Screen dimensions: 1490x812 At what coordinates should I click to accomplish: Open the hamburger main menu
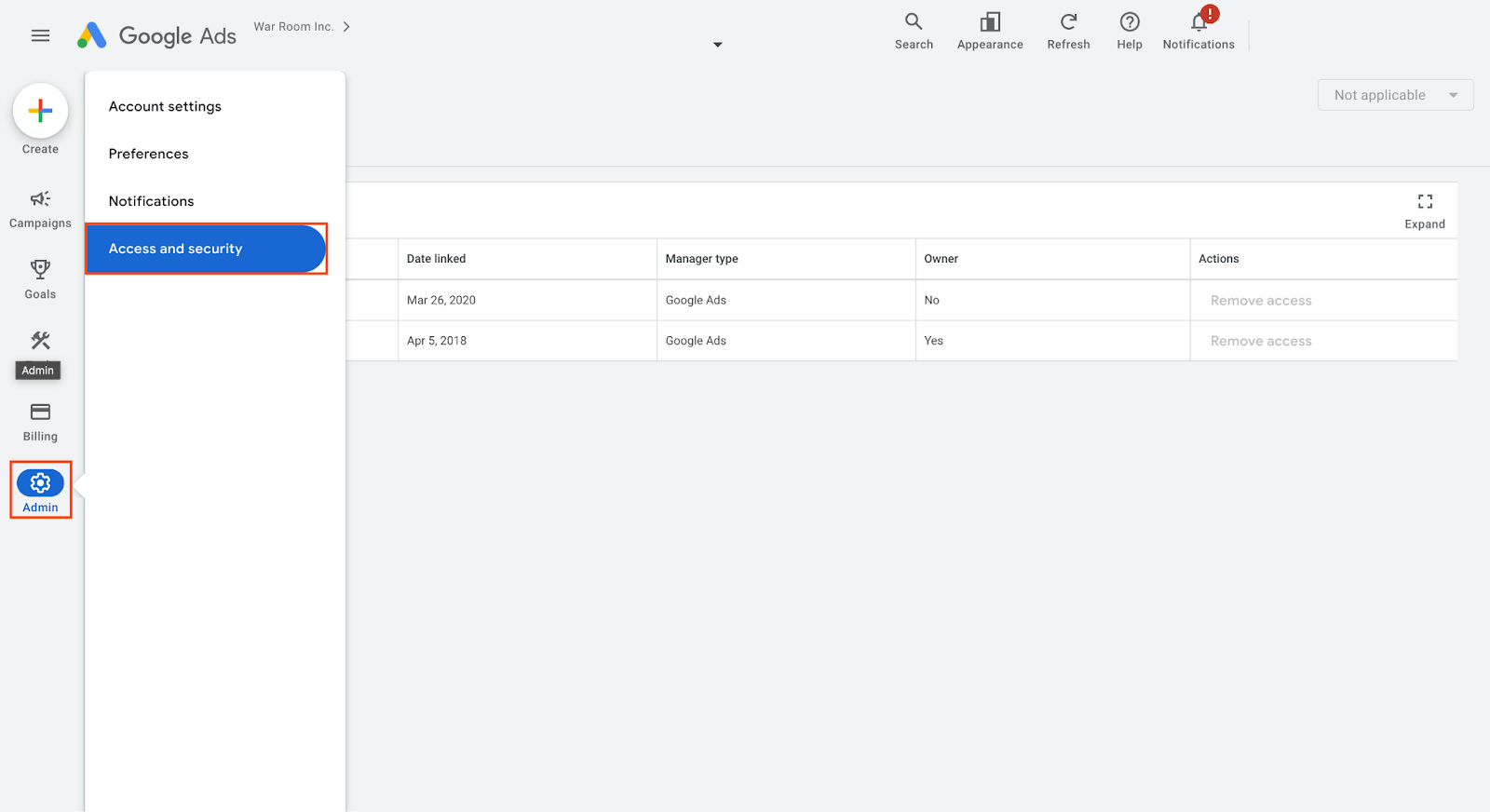pyautogui.click(x=40, y=35)
